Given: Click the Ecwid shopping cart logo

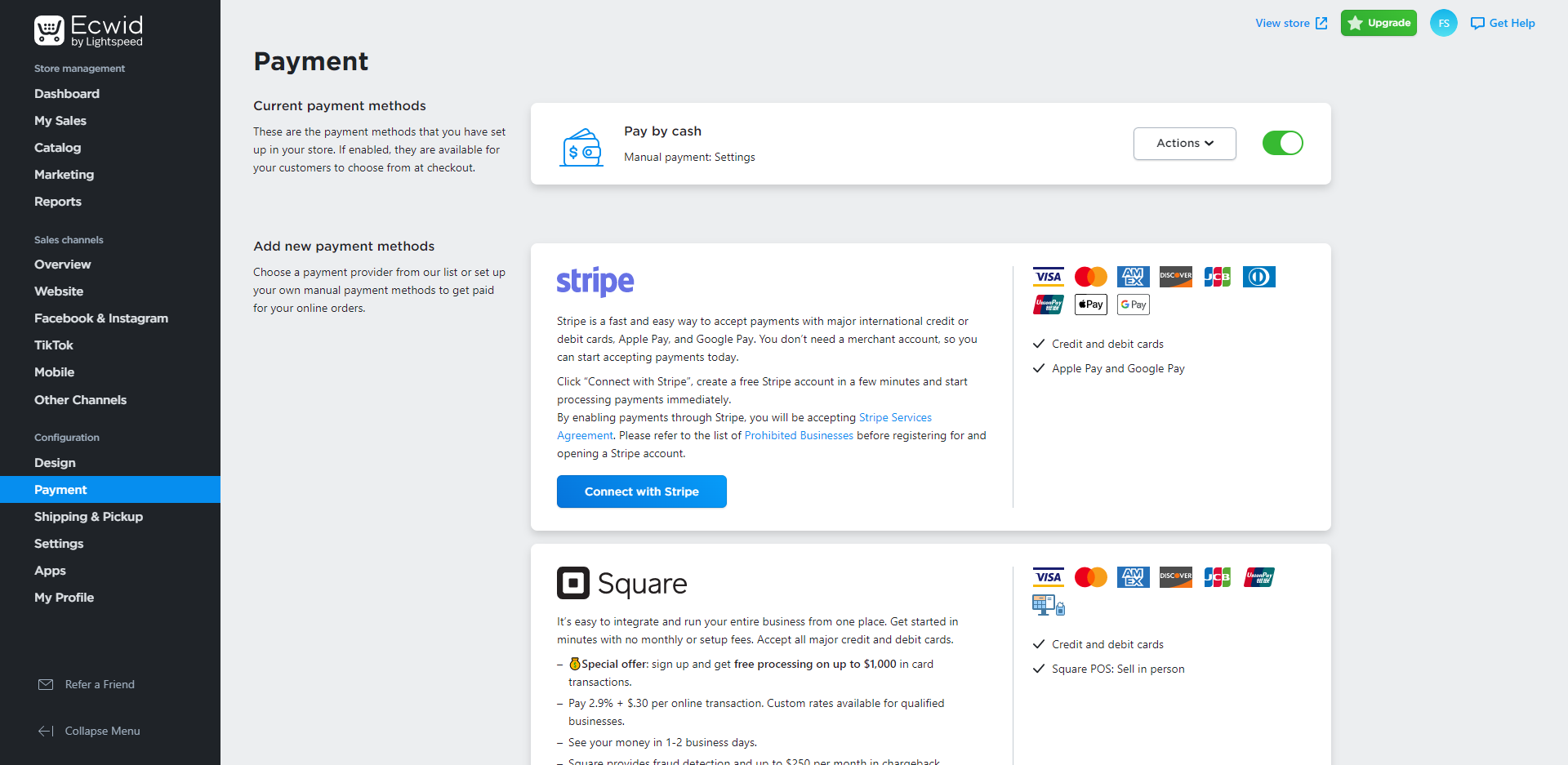Looking at the screenshot, I should 49,30.
